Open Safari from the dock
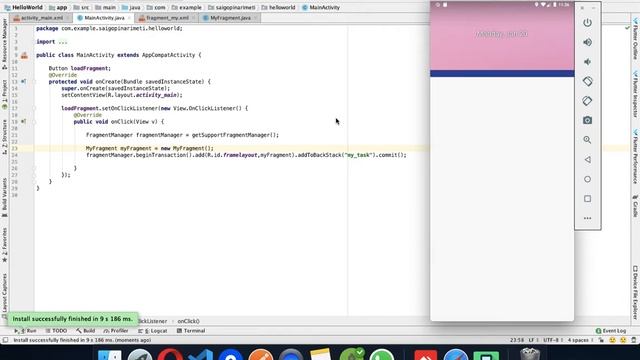The height and width of the screenshot is (360, 640). (456, 353)
